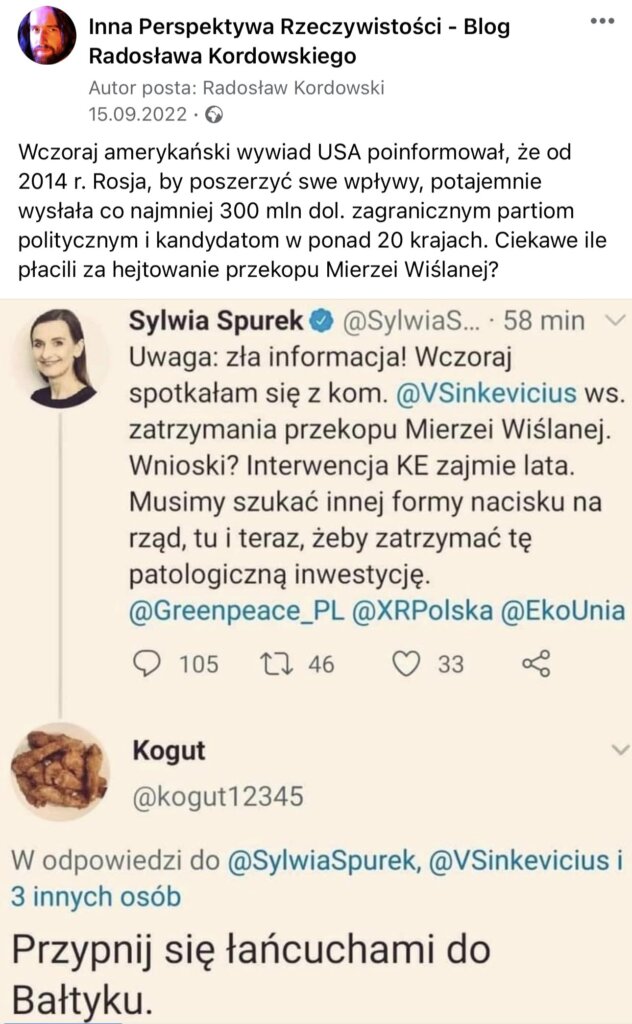Click the '3 innych osób' link

click(96, 897)
